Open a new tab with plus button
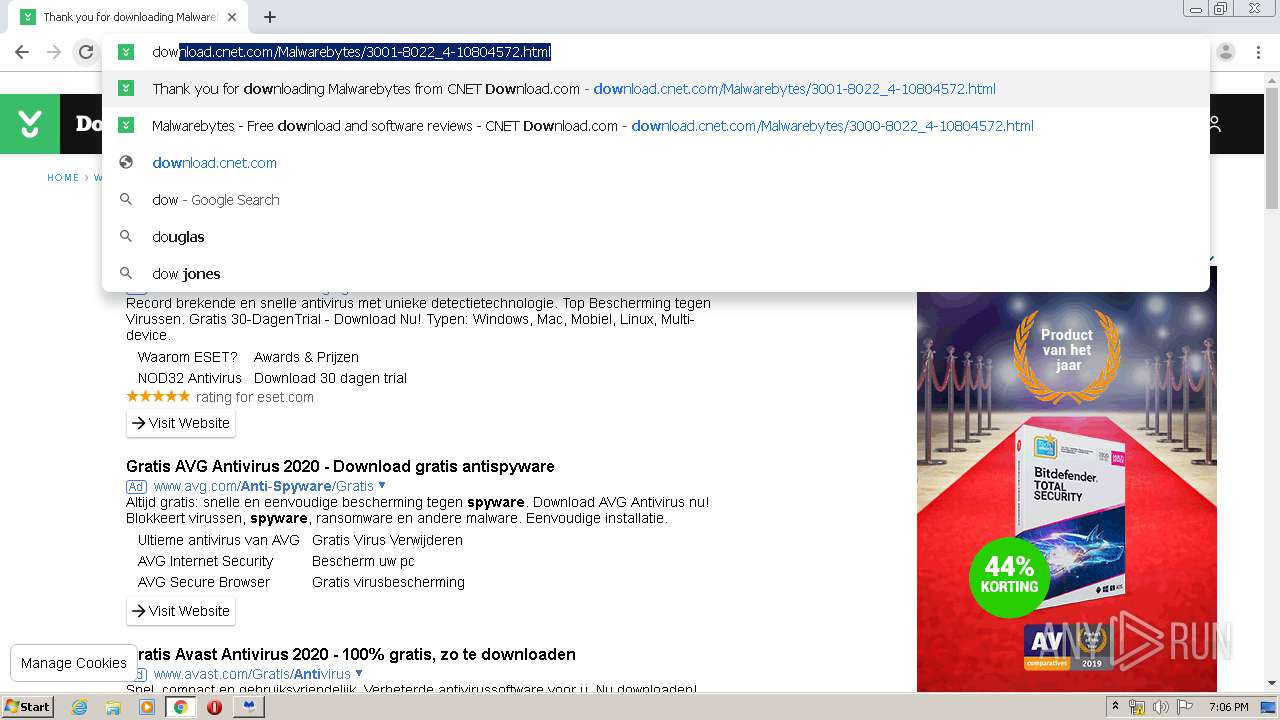 click(x=270, y=17)
